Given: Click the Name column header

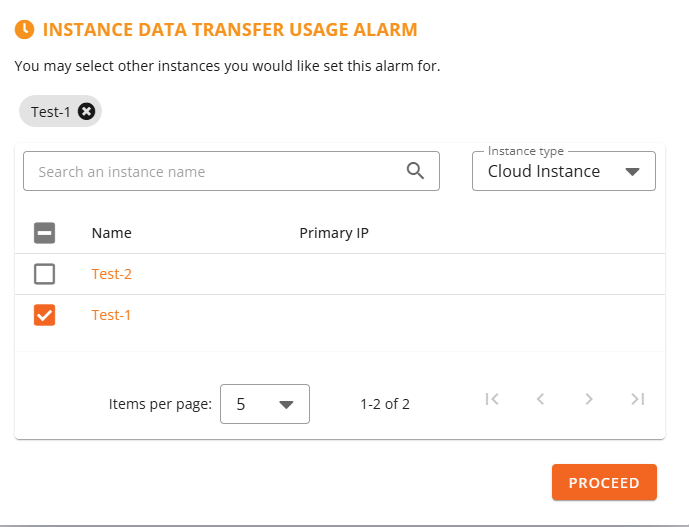Looking at the screenshot, I should click(112, 233).
